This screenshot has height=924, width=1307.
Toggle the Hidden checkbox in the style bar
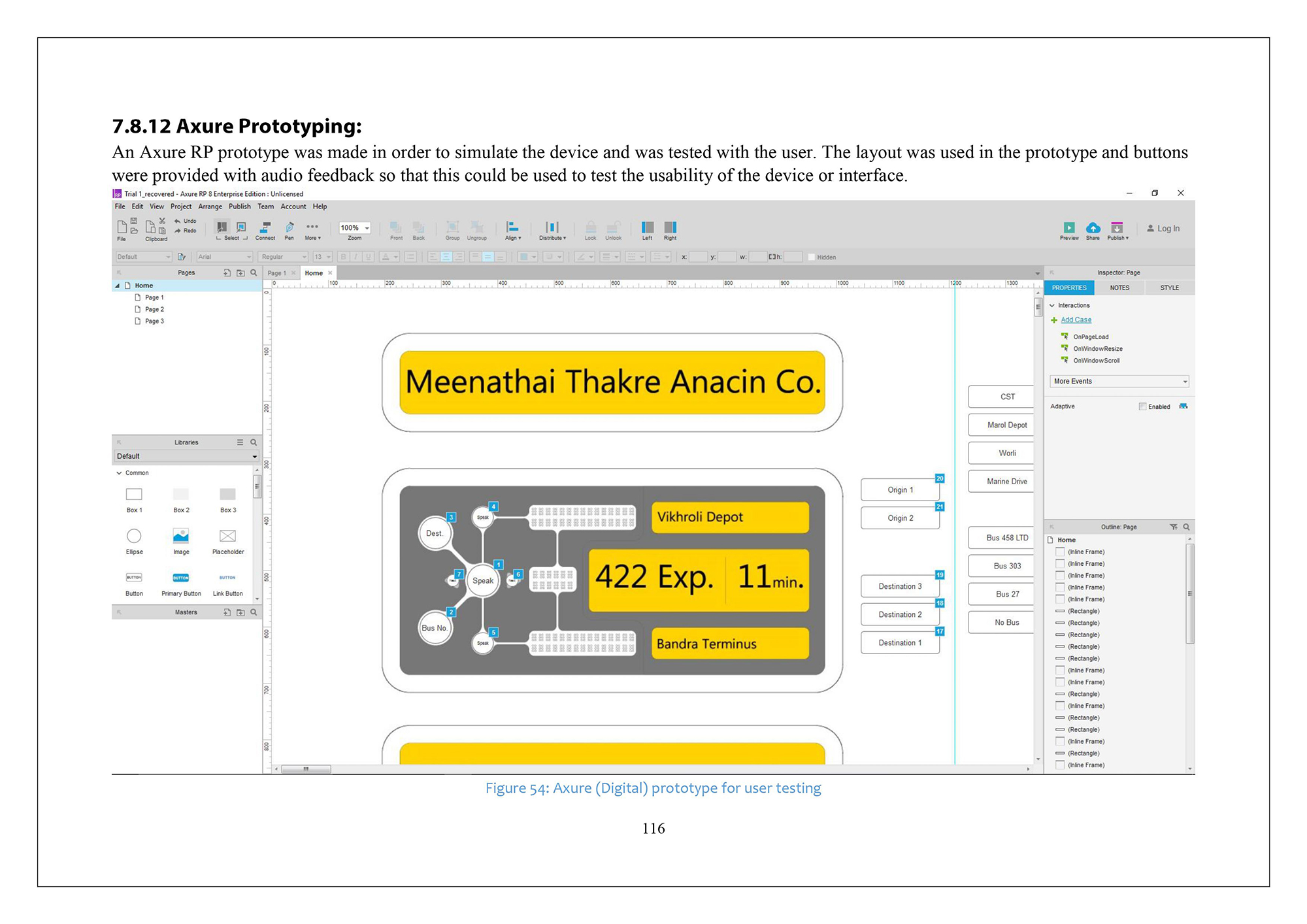(812, 257)
